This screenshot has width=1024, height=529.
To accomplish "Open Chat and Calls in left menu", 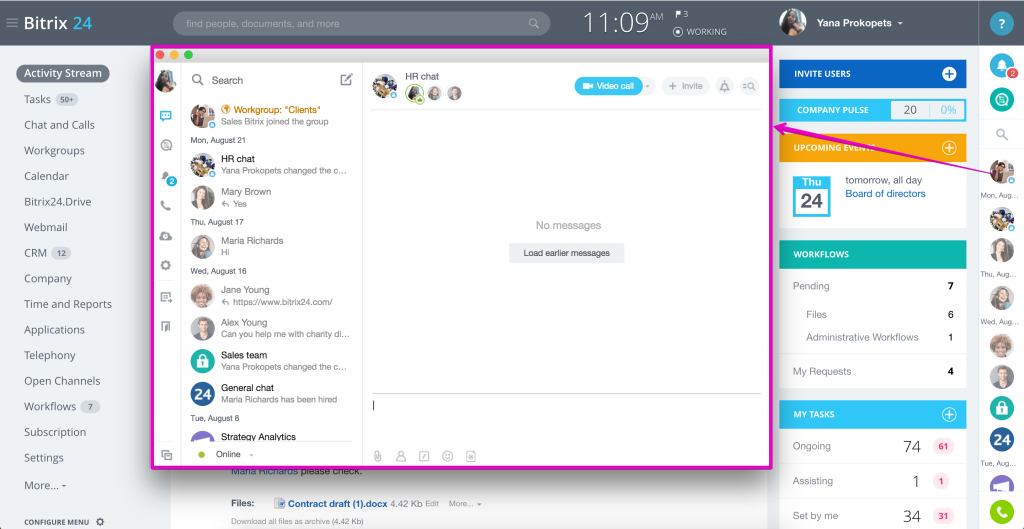I will click(x=59, y=125).
